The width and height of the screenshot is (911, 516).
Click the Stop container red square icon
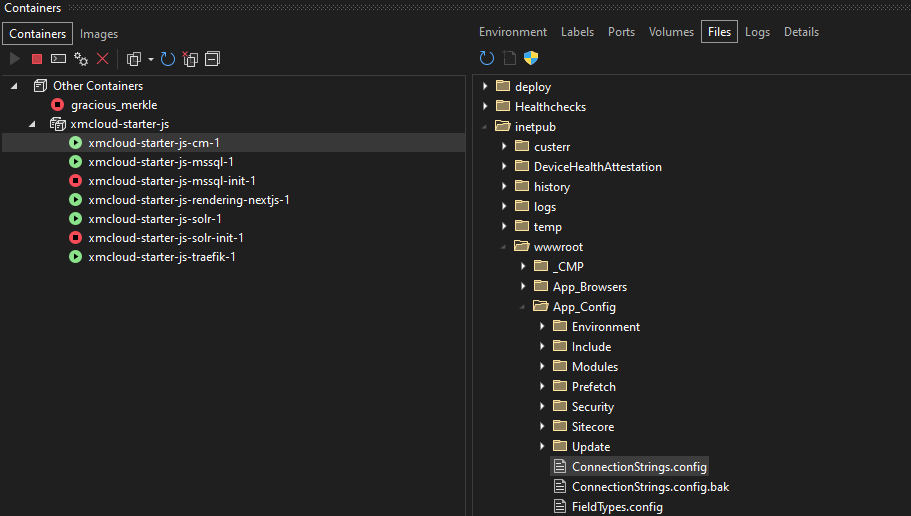37,59
